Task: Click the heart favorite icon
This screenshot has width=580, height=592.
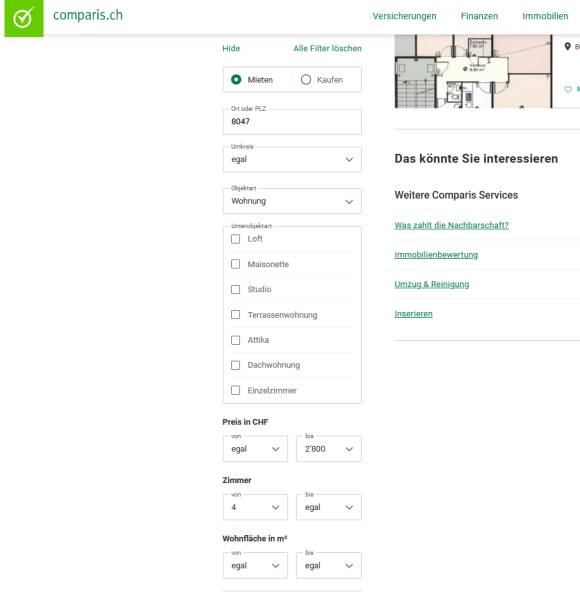Action: tap(568, 89)
